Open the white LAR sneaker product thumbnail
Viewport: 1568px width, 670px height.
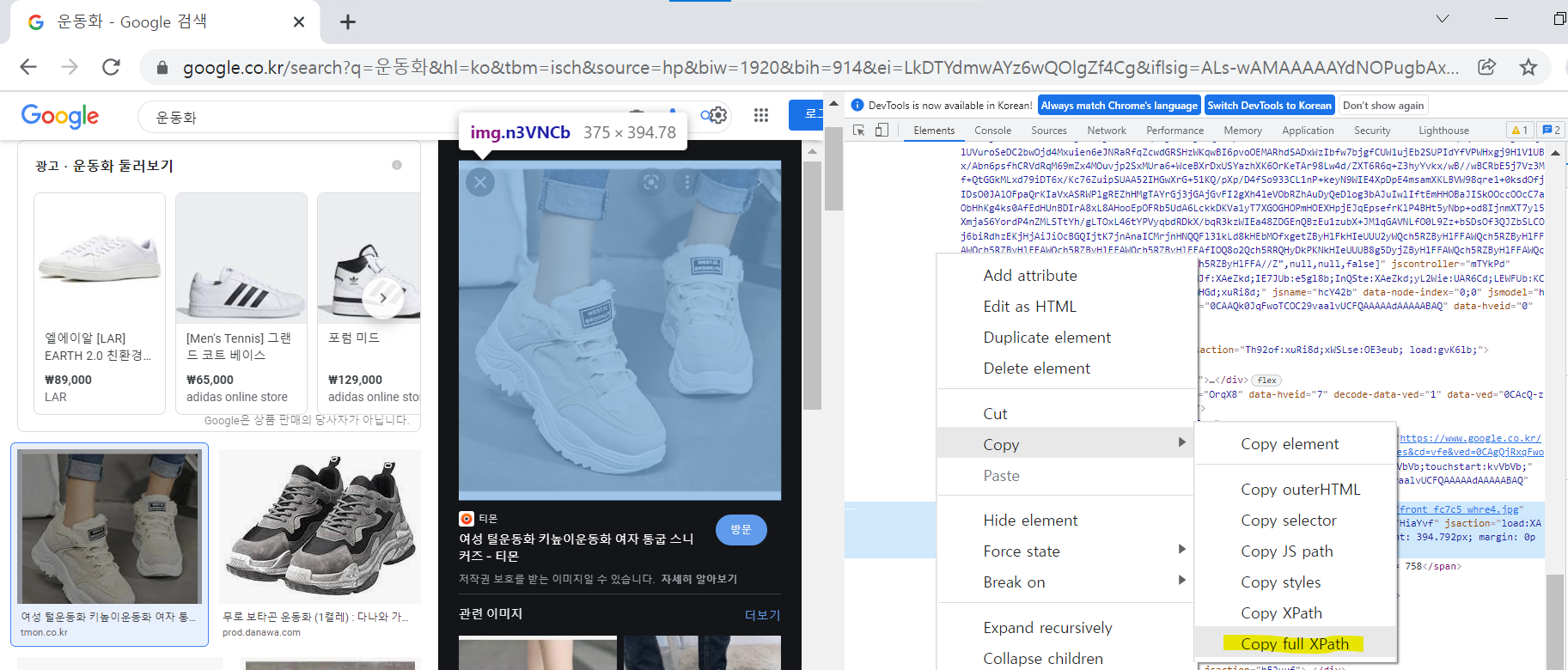(x=100, y=258)
